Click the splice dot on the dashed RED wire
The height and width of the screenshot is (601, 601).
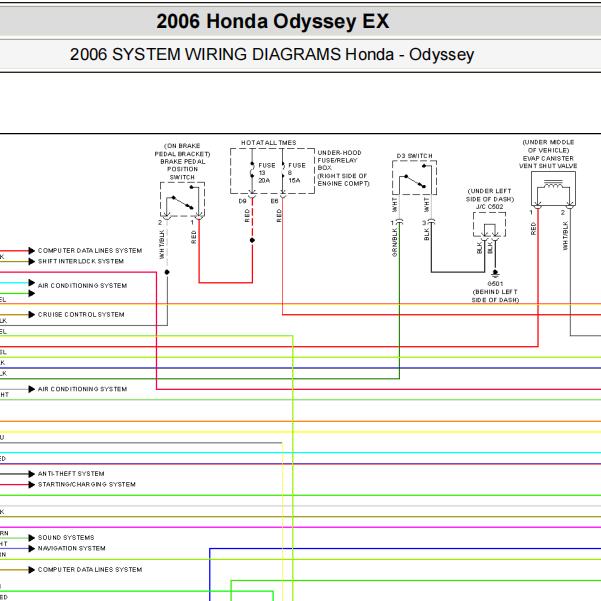coord(252,240)
